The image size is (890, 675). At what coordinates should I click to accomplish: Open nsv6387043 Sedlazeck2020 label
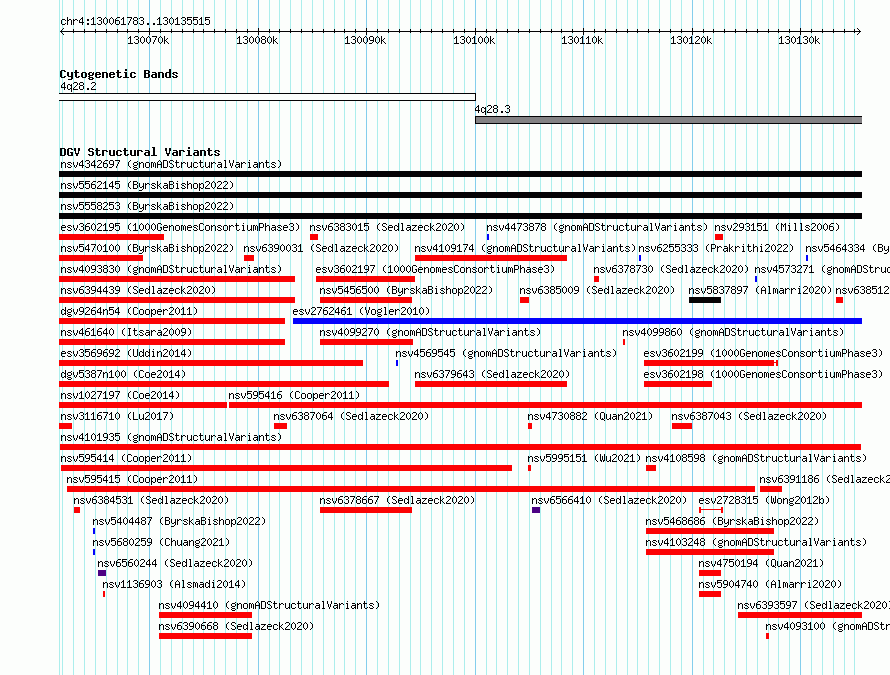tap(749, 417)
